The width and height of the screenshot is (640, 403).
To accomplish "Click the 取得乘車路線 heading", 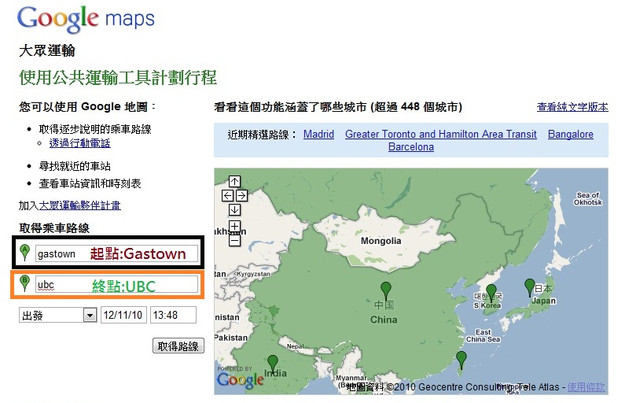I will pos(54,228).
